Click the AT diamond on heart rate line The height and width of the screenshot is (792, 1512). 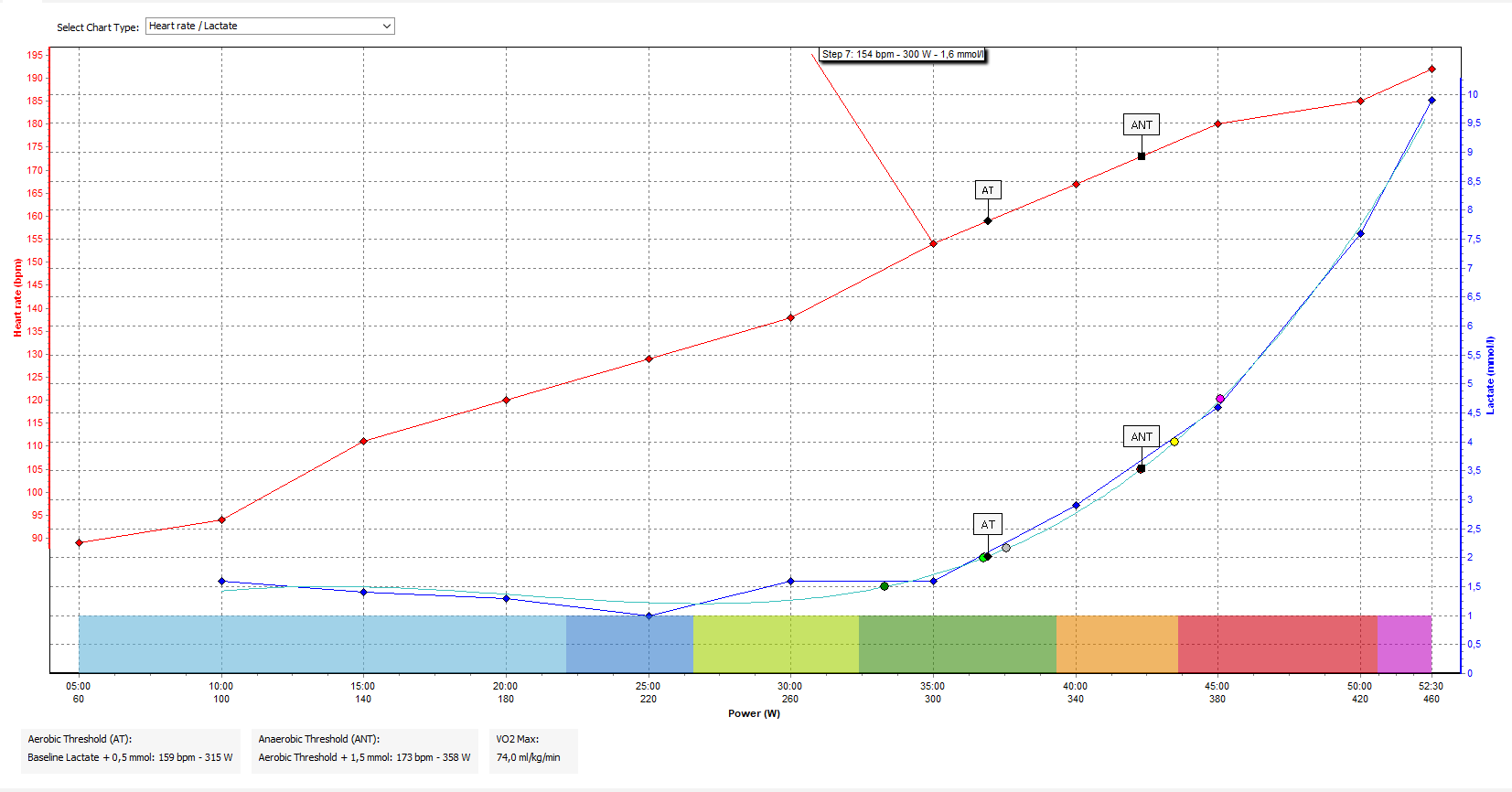988,220
